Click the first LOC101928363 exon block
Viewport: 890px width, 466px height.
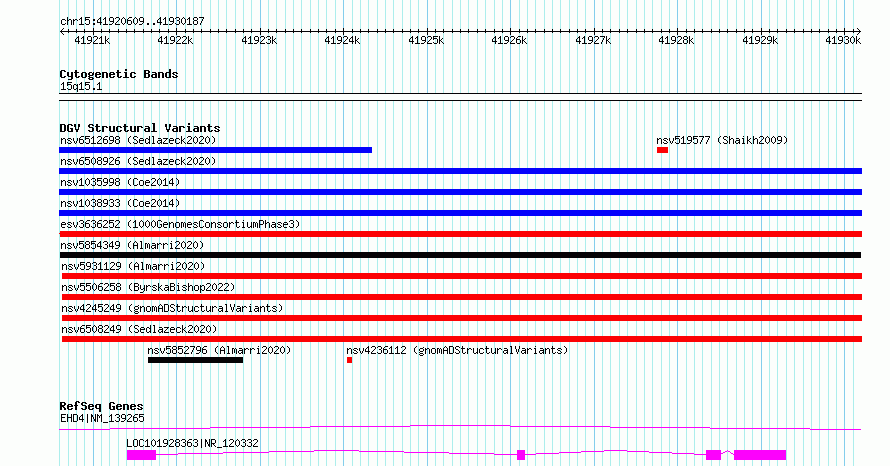141,455
